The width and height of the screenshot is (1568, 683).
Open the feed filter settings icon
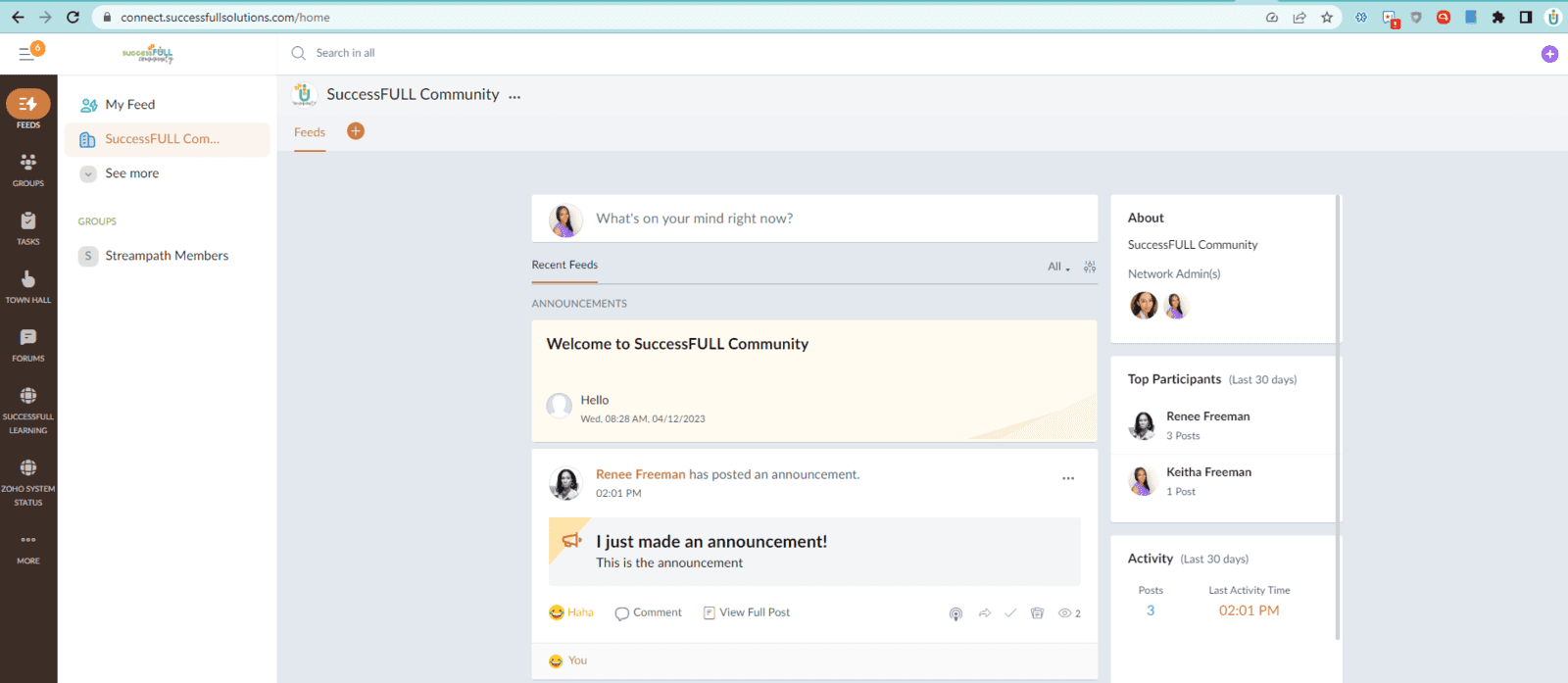[x=1090, y=267]
